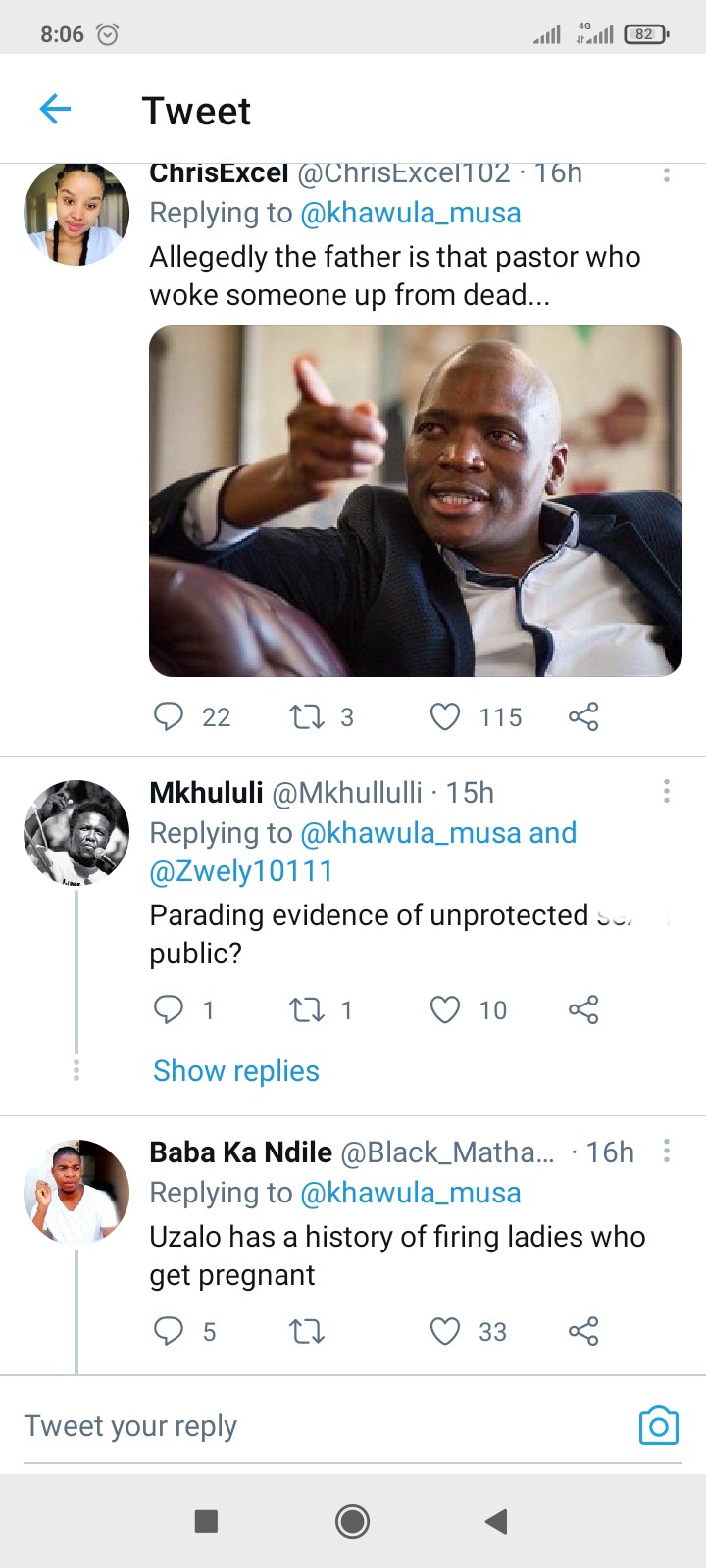Image resolution: width=706 pixels, height=1568 pixels.
Task: Open overflow menu on Baba Ka Ndile's tweet
Action: click(x=666, y=1151)
